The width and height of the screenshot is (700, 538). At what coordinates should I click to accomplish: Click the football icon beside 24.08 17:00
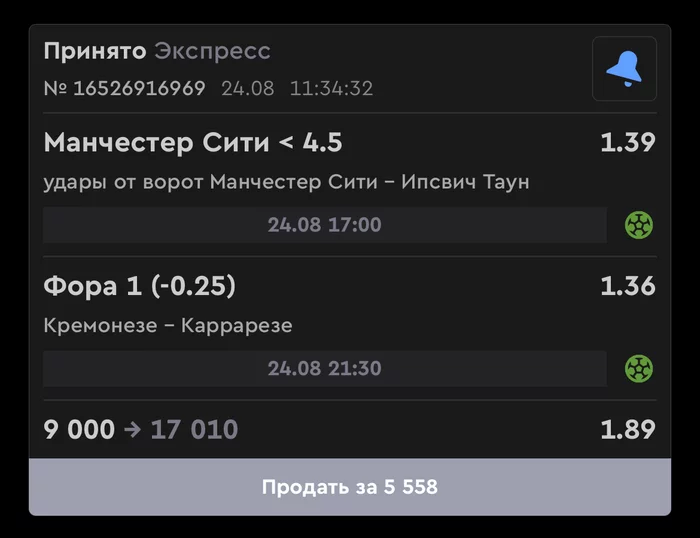click(x=639, y=225)
